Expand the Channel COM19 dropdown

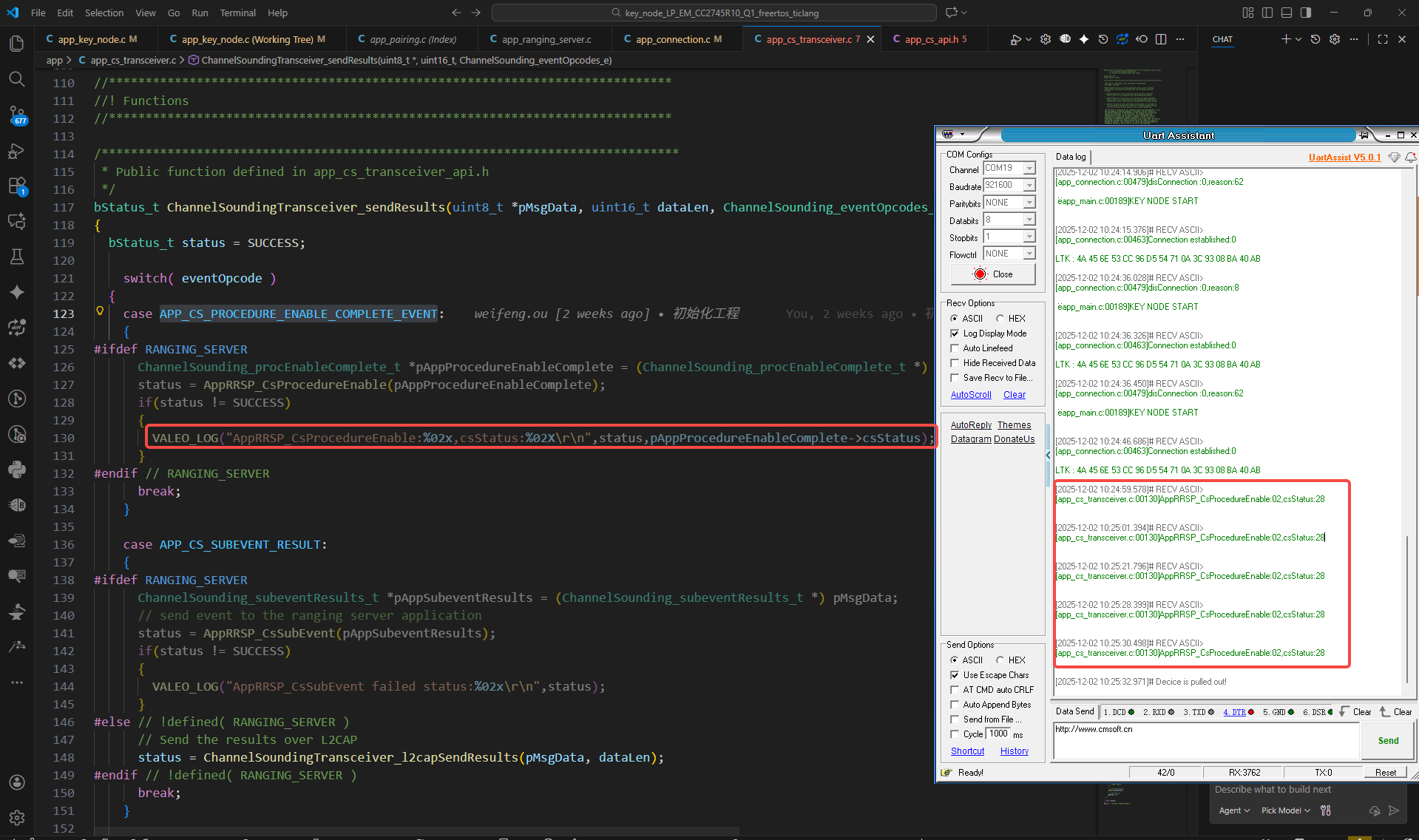pos(1029,169)
